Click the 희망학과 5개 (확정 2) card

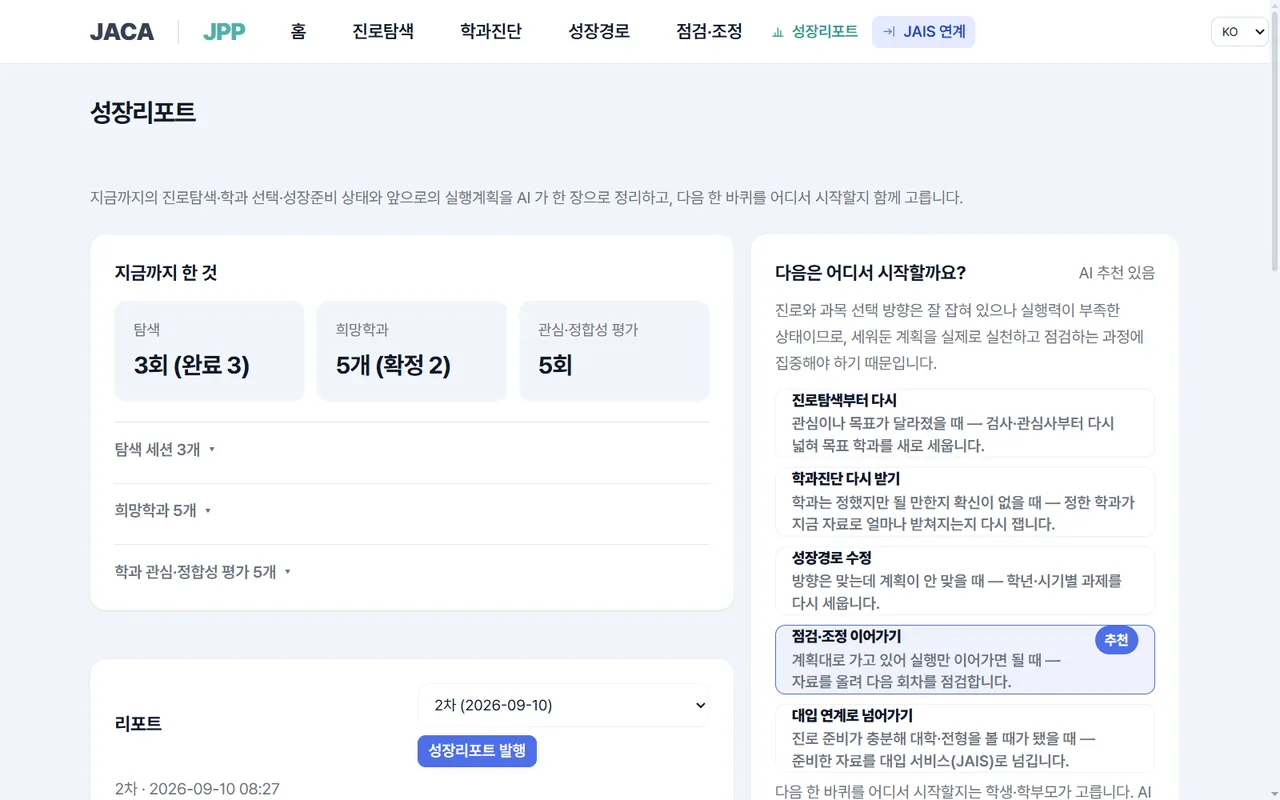pyautogui.click(x=412, y=352)
